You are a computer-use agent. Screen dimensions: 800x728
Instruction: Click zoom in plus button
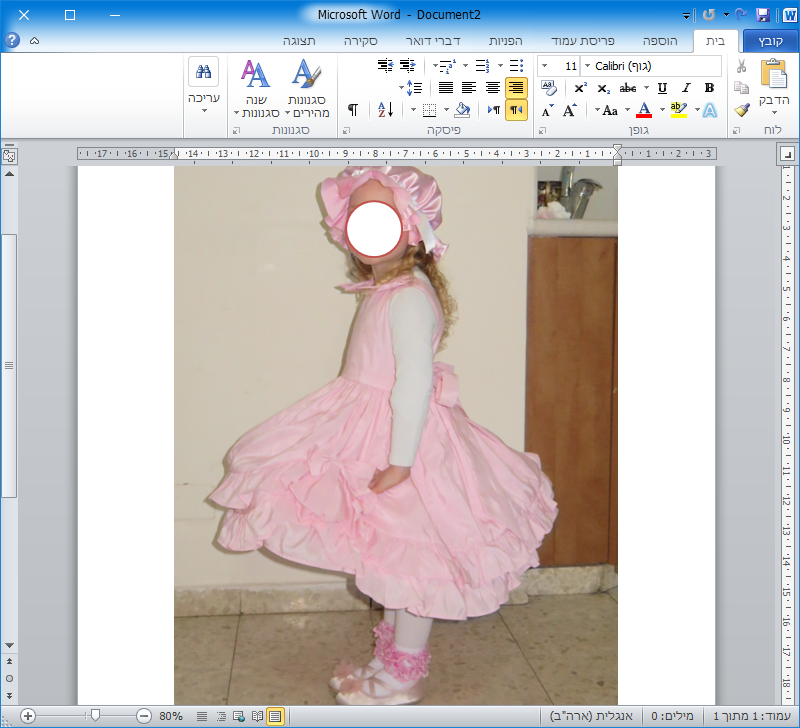(x=28, y=716)
